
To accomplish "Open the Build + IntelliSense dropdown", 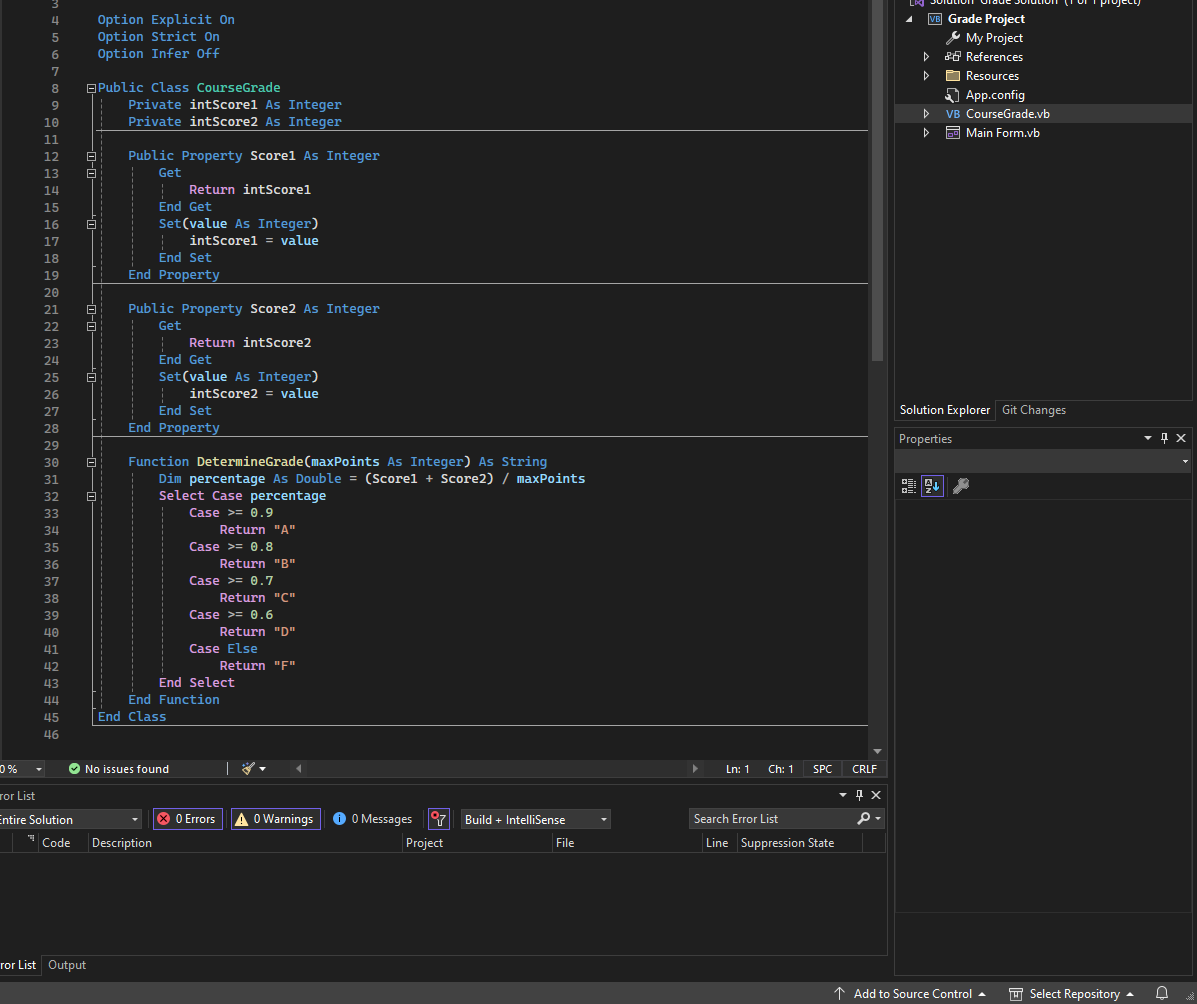I will click(535, 820).
